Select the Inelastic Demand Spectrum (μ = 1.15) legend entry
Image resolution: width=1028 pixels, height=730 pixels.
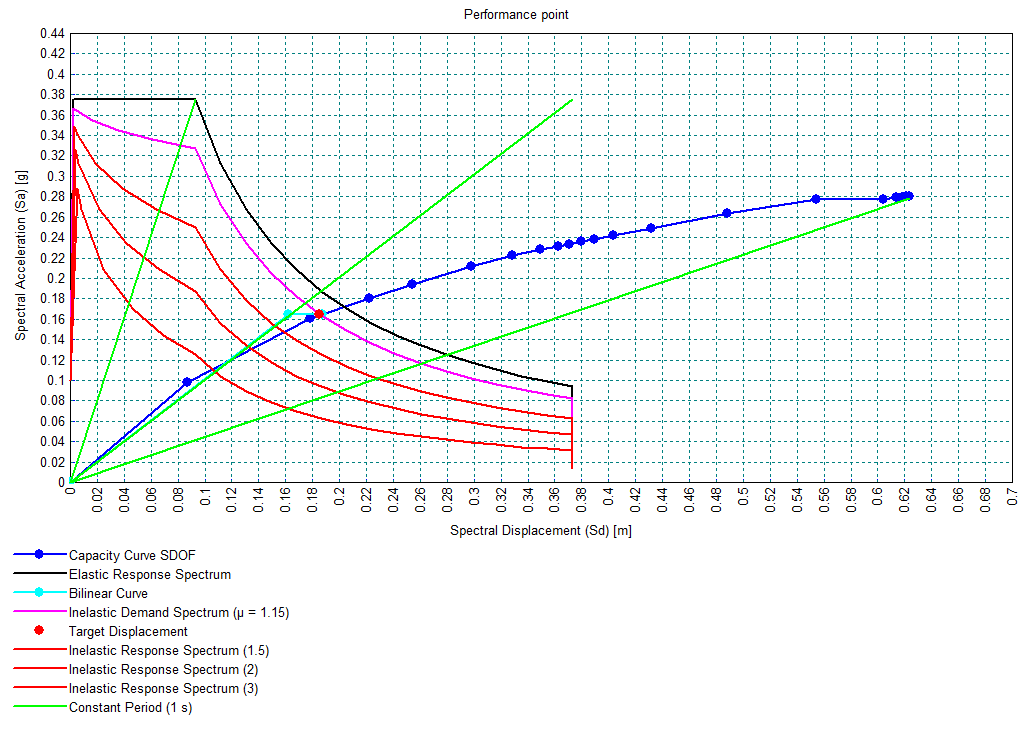(179, 612)
